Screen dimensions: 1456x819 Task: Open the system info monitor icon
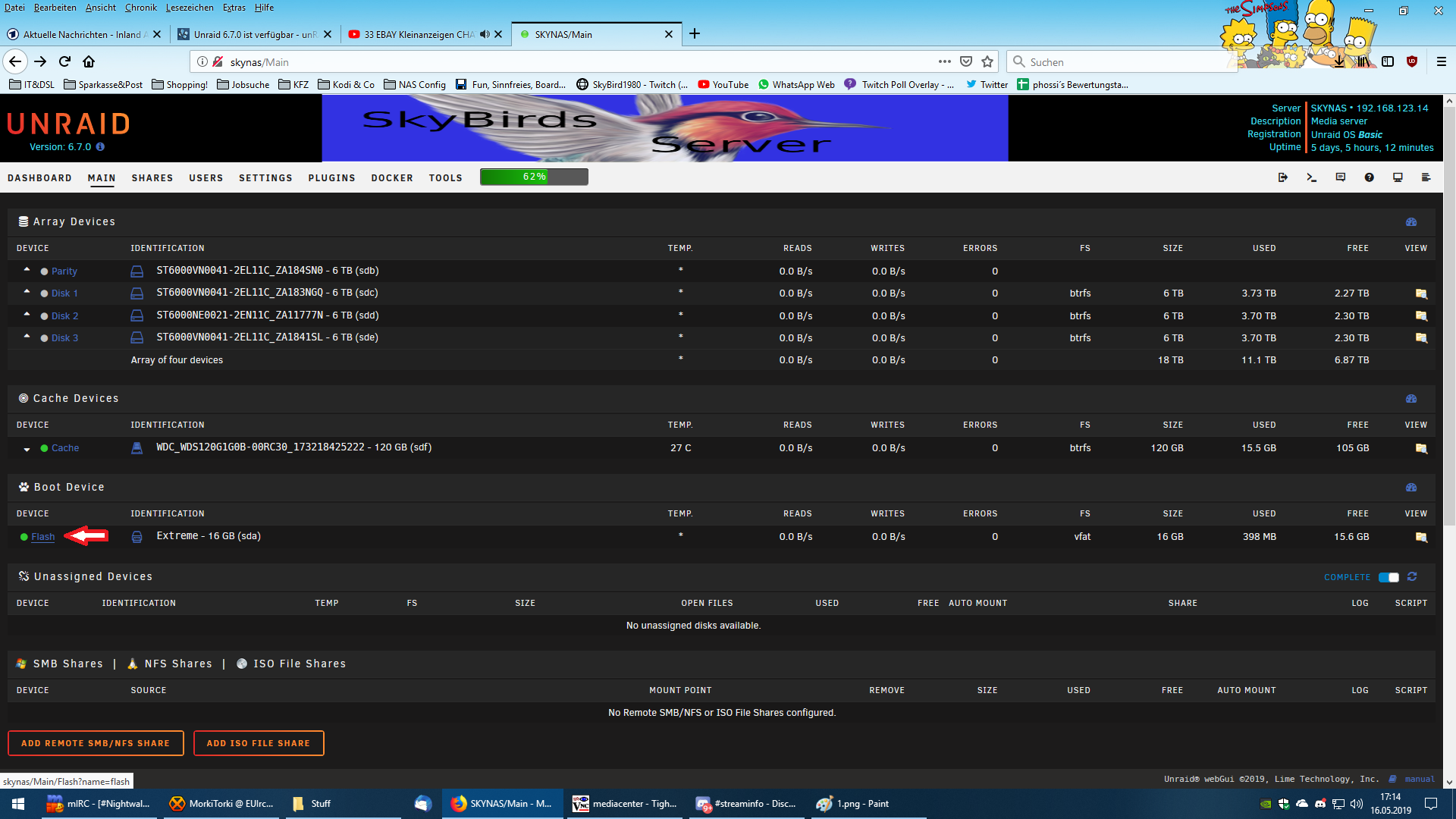tap(1398, 177)
